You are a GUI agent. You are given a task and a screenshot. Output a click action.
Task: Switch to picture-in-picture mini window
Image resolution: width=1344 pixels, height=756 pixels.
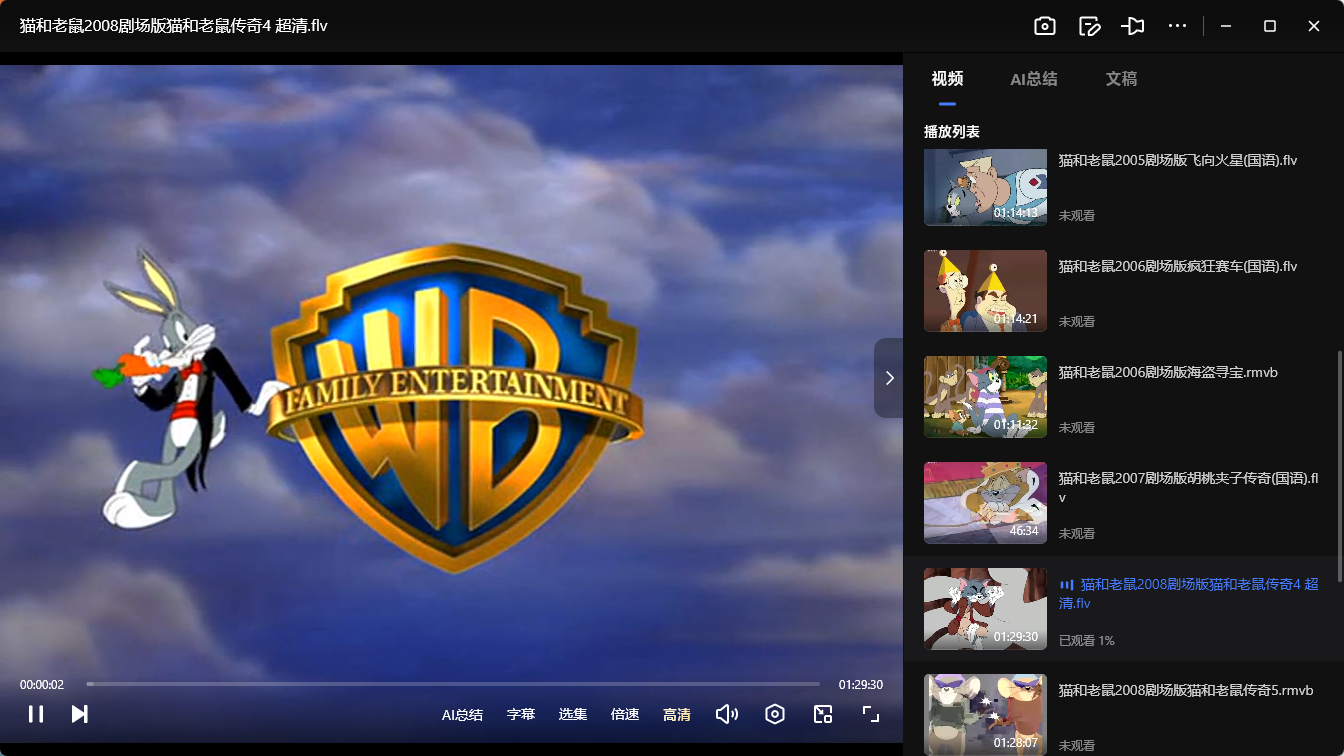click(823, 714)
